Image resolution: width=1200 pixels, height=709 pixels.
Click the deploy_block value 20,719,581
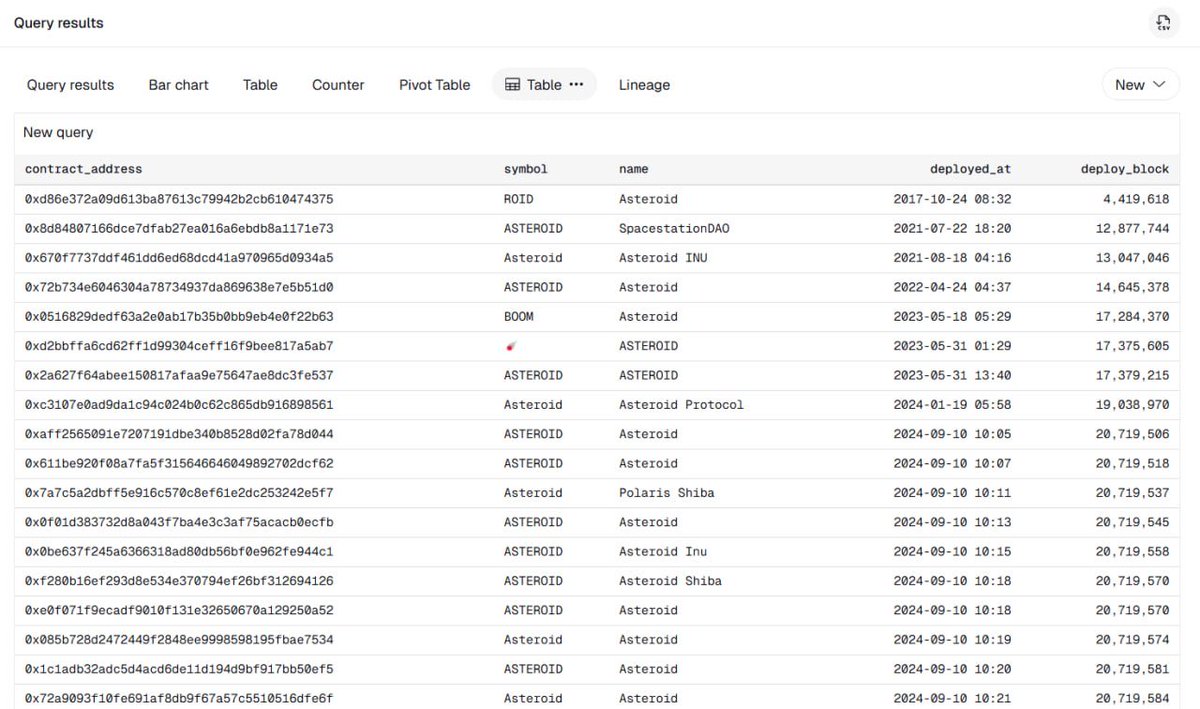pos(1132,669)
